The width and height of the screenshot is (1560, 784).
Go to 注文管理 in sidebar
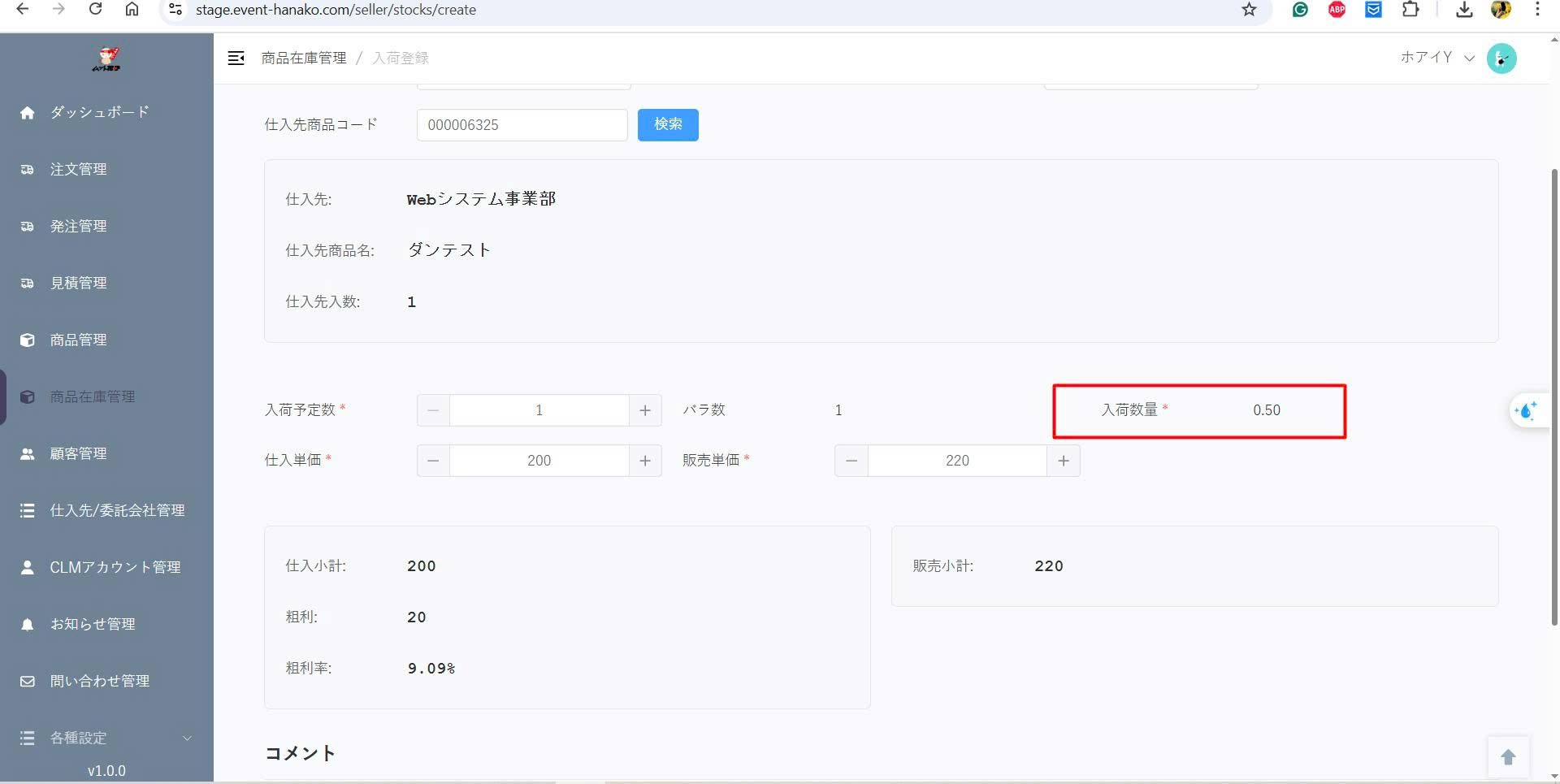point(79,169)
